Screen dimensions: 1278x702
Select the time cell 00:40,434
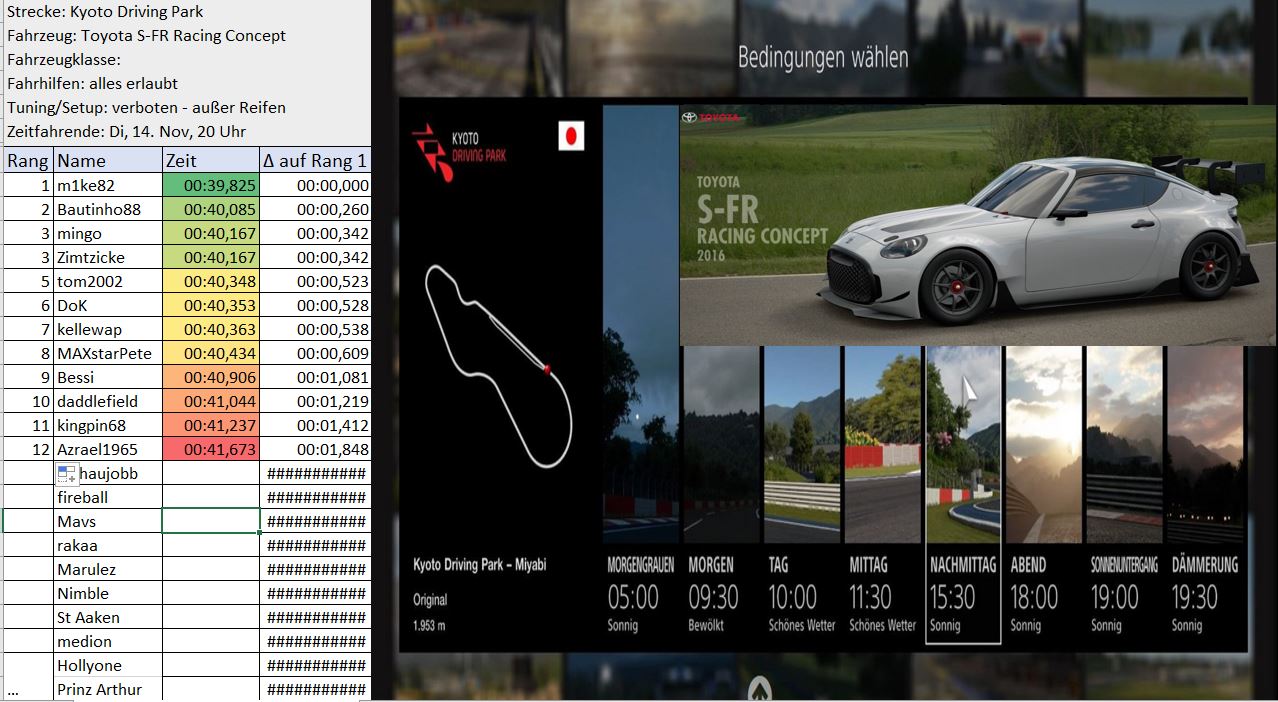211,353
